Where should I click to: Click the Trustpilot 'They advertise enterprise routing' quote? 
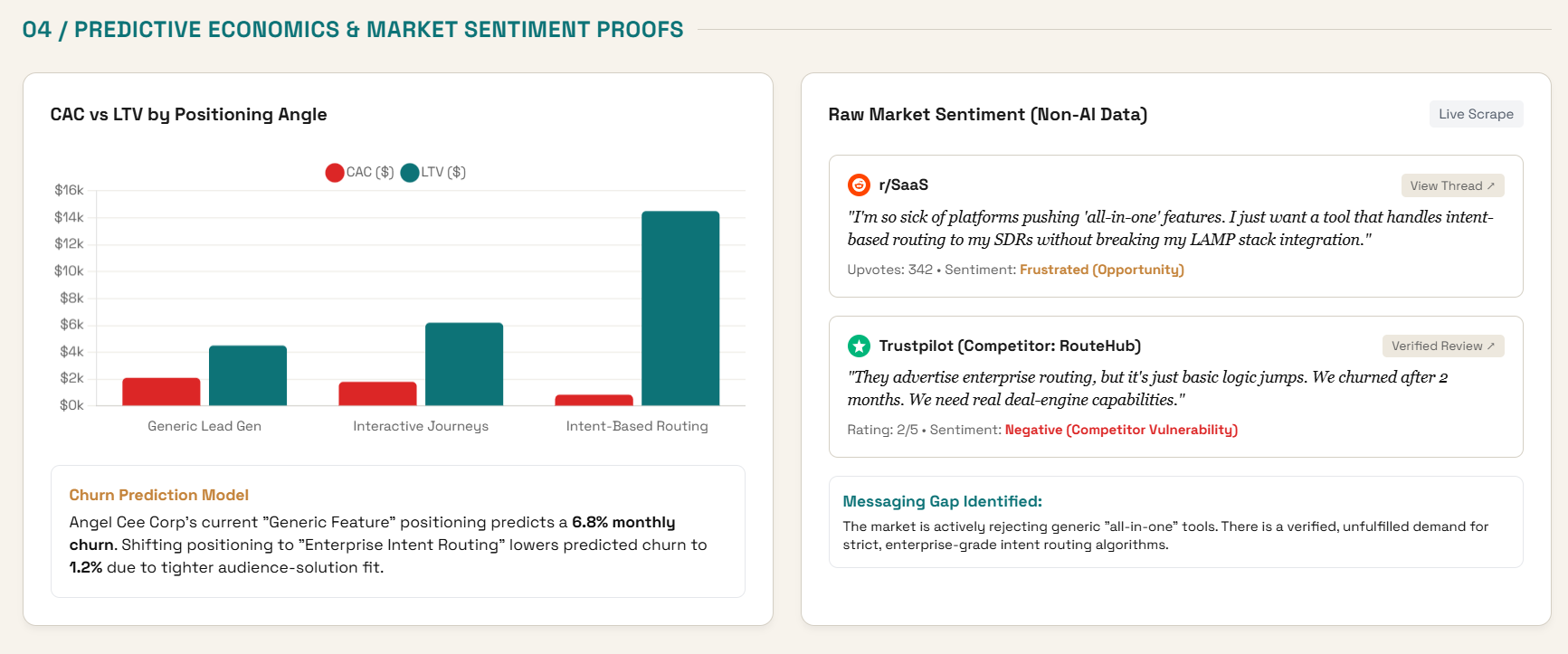1147,388
